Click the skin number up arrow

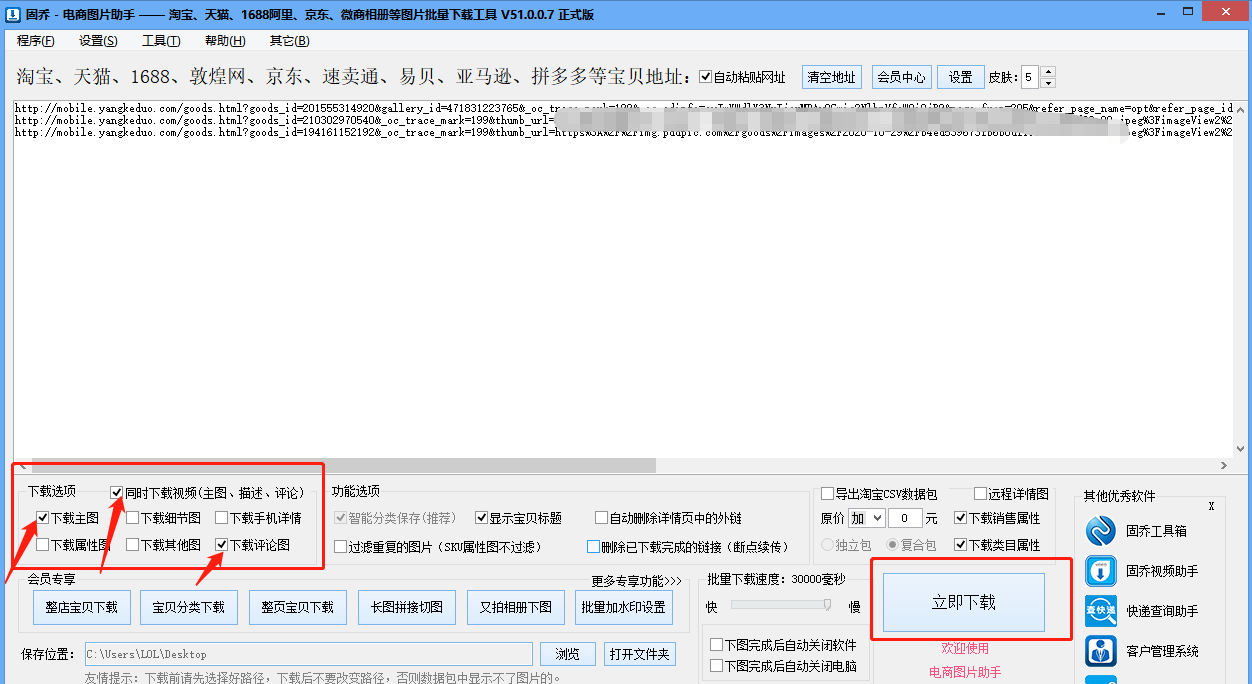pyautogui.click(x=1047, y=71)
